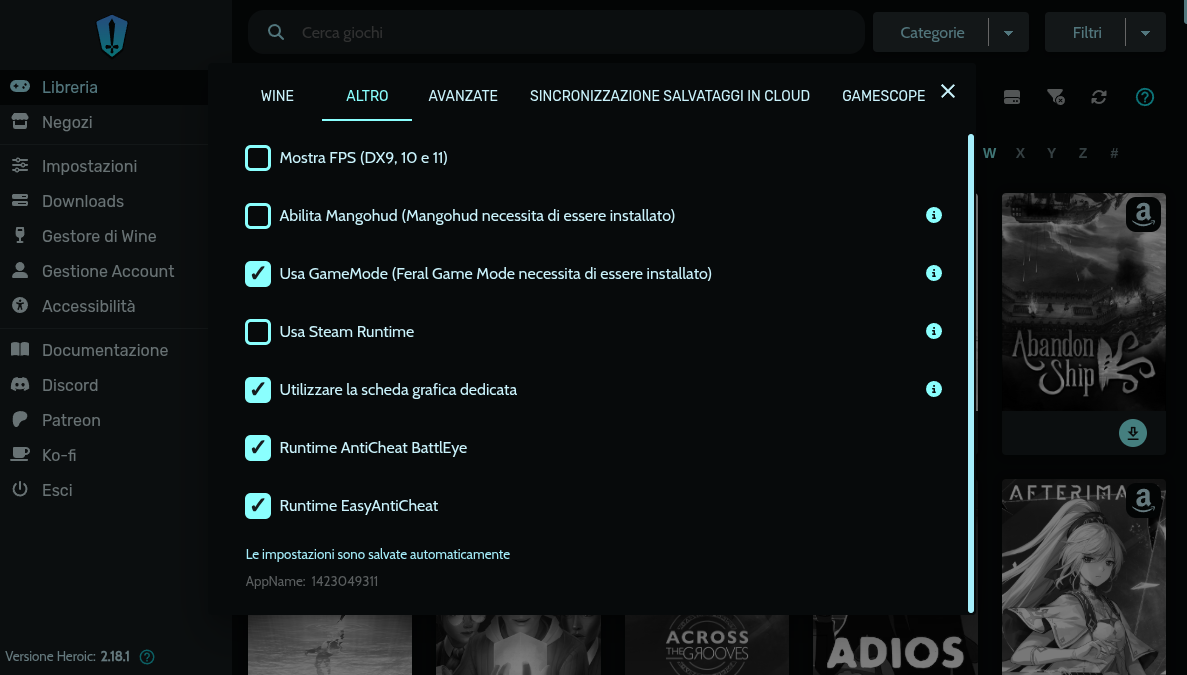Open Negozi in the sidebar

[x=104, y=122]
